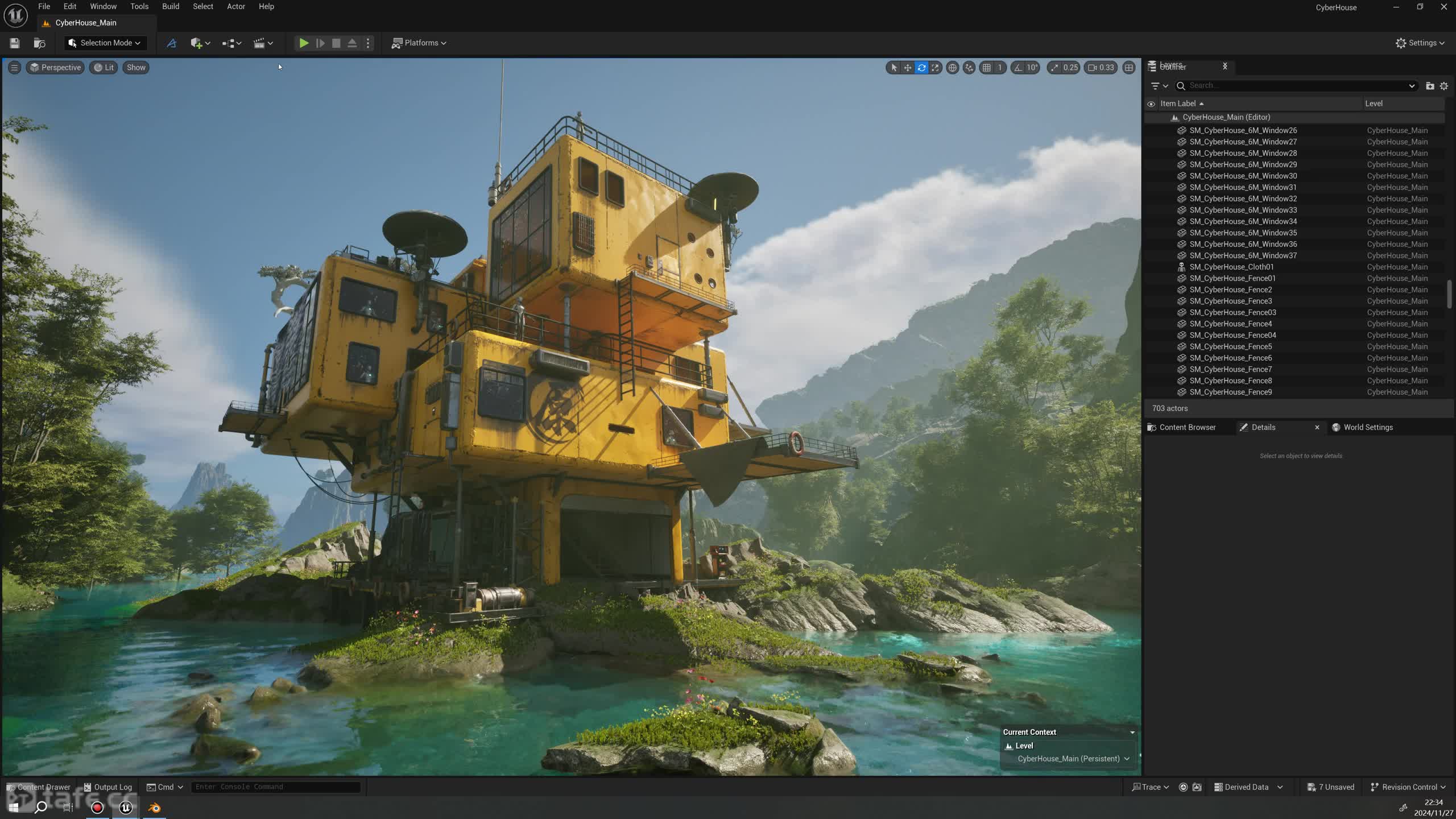Viewport: 1456px width, 819px height.
Task: Click the Eject from player button
Action: point(352,43)
